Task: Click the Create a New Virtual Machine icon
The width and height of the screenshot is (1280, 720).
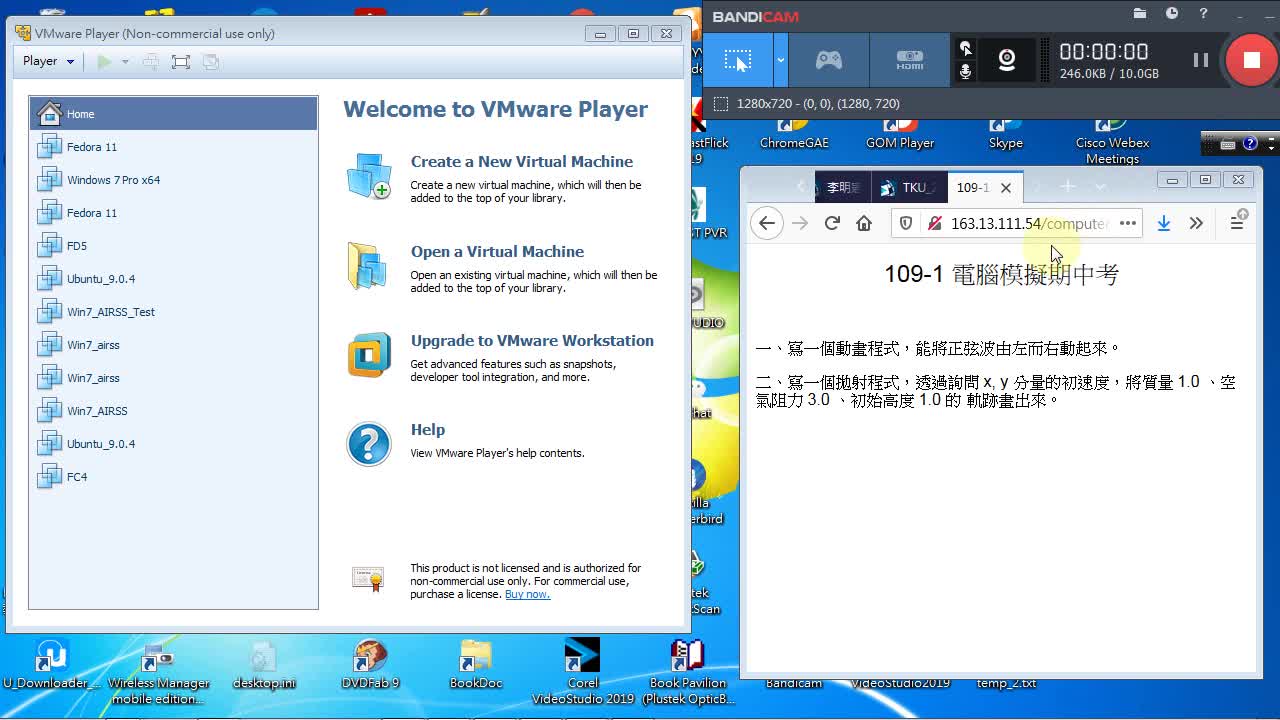Action: click(x=368, y=176)
